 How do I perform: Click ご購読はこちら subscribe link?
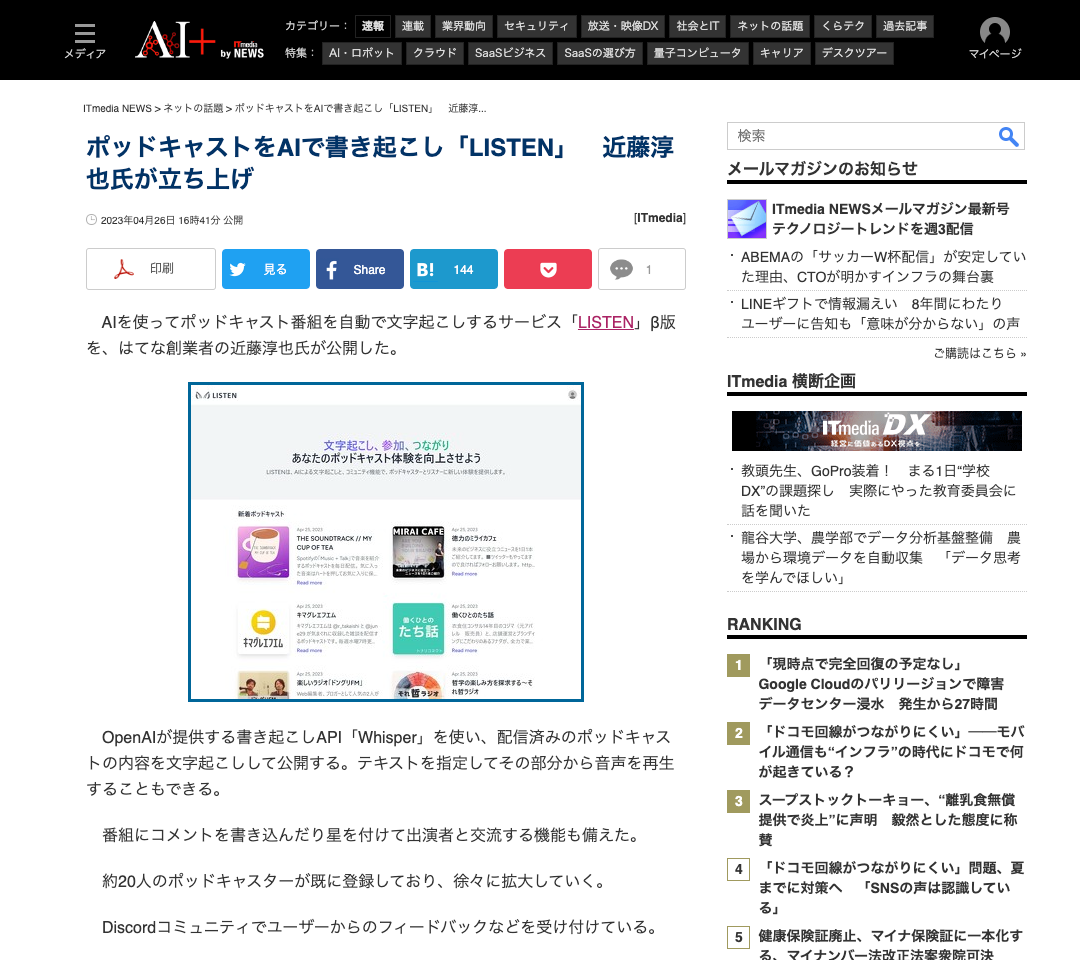[980, 353]
